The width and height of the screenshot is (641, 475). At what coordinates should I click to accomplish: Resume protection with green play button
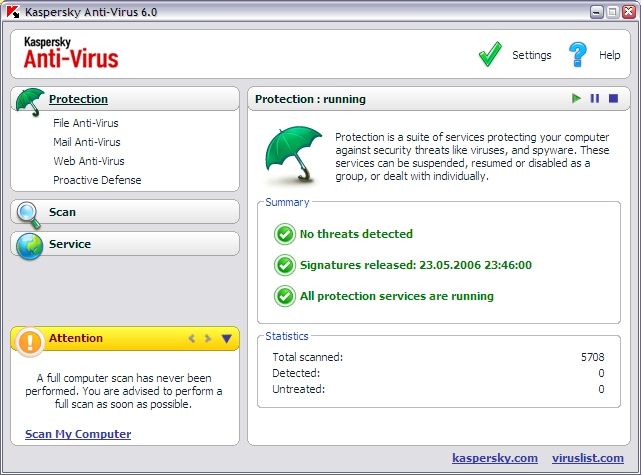(576, 99)
